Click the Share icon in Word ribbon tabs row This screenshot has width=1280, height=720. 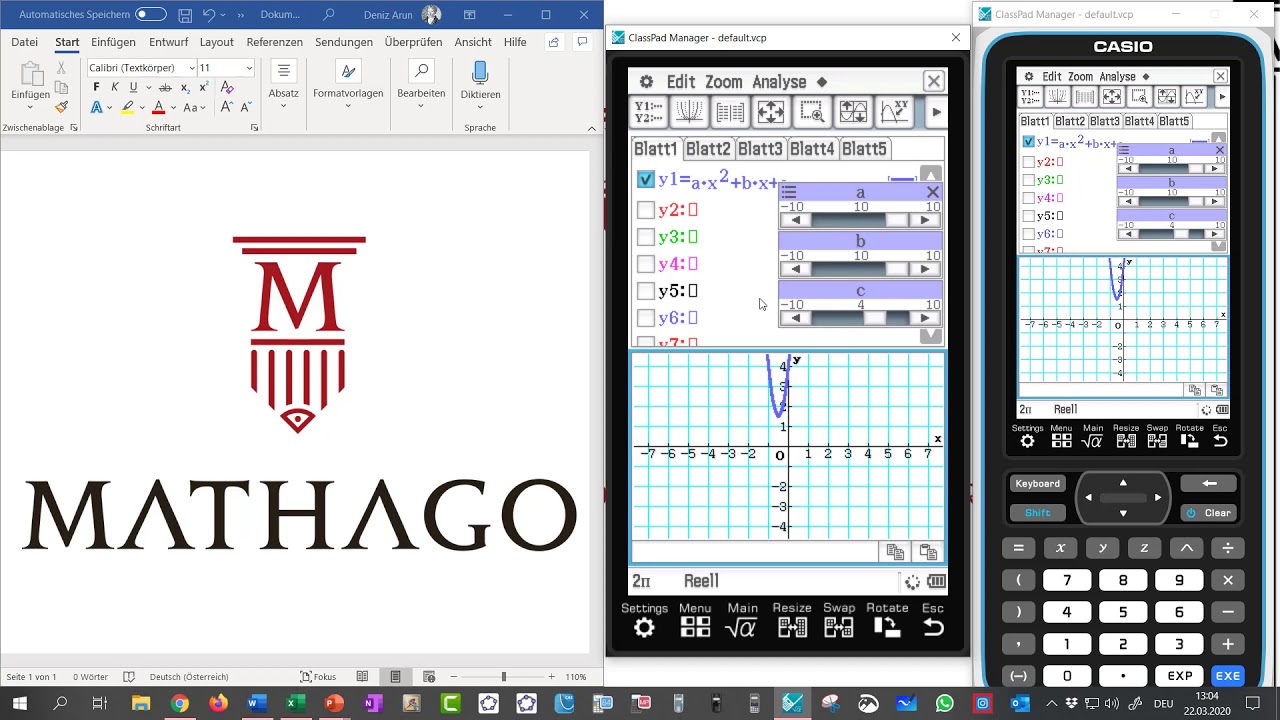point(554,42)
